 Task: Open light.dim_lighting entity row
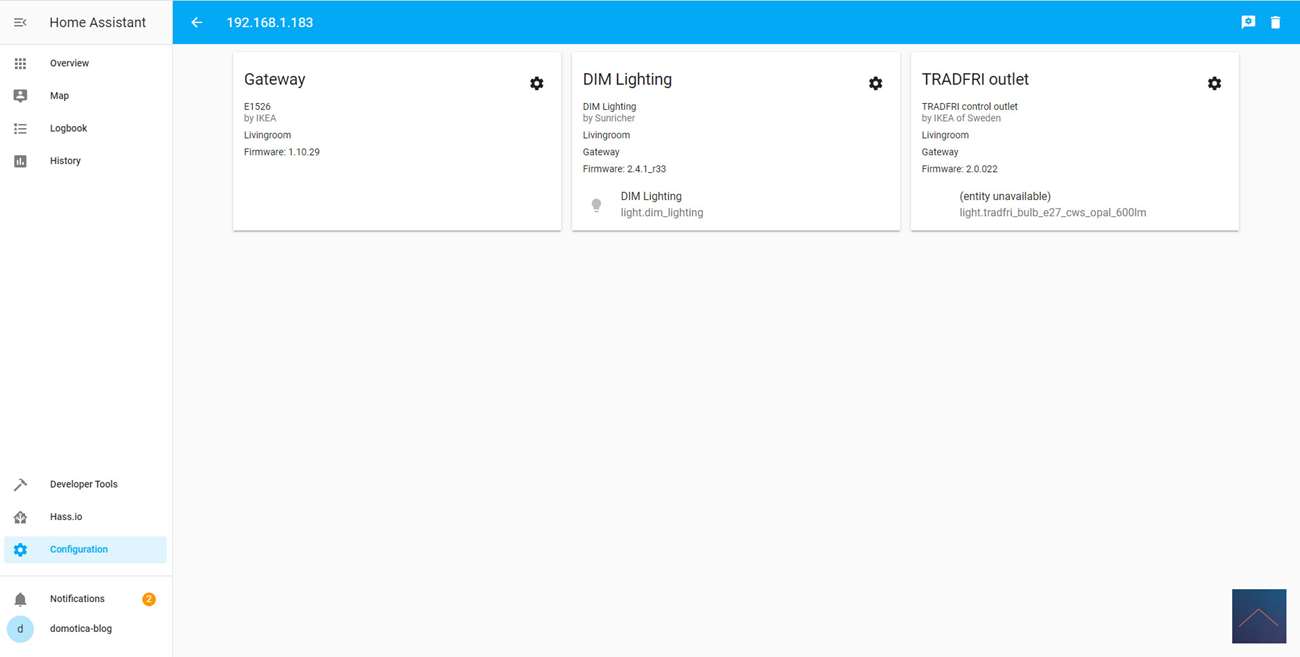click(661, 205)
